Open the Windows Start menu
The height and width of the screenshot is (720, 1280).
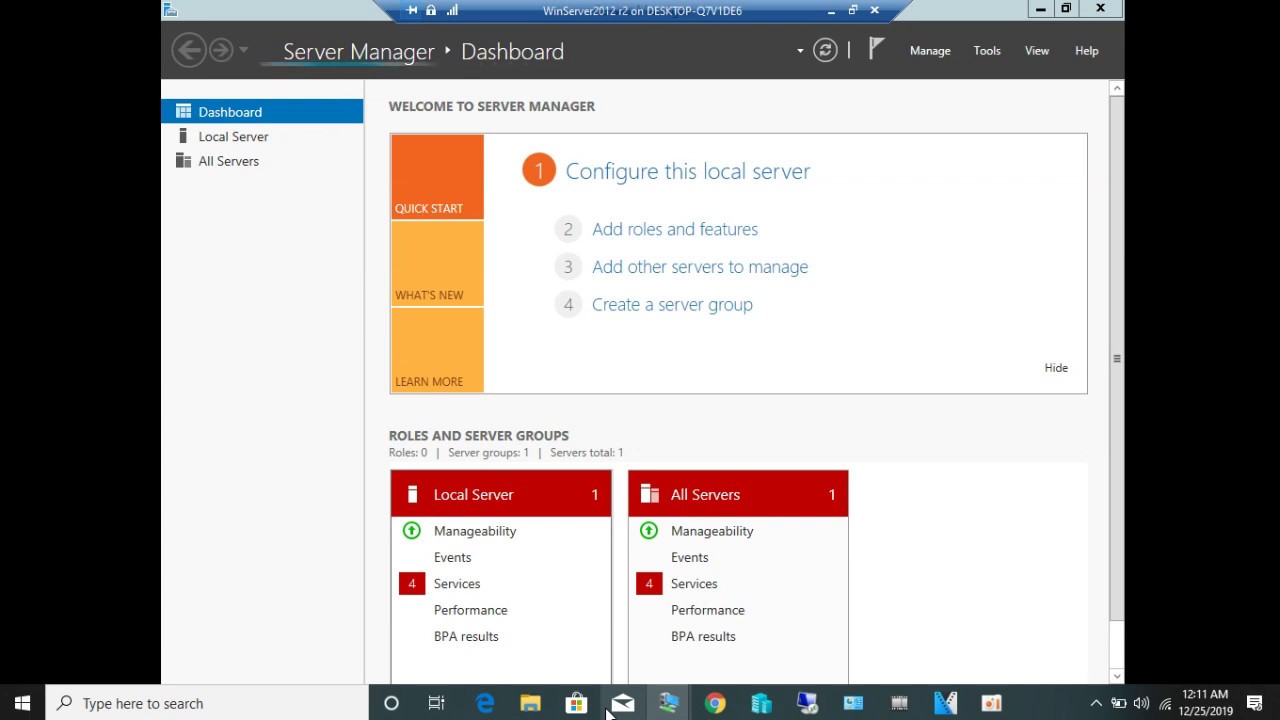tap(22, 703)
